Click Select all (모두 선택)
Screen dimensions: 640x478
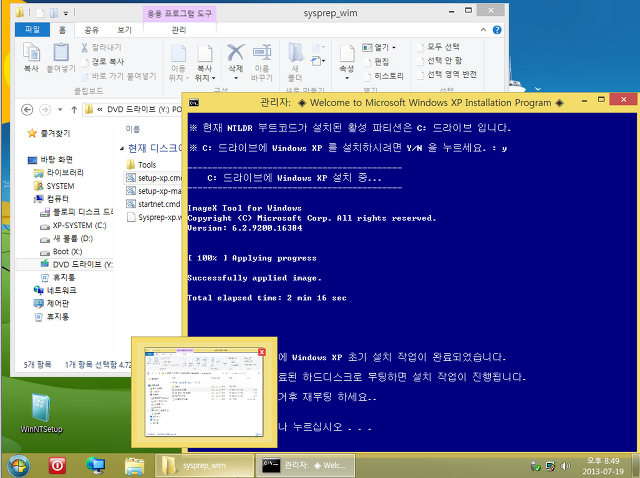point(438,47)
